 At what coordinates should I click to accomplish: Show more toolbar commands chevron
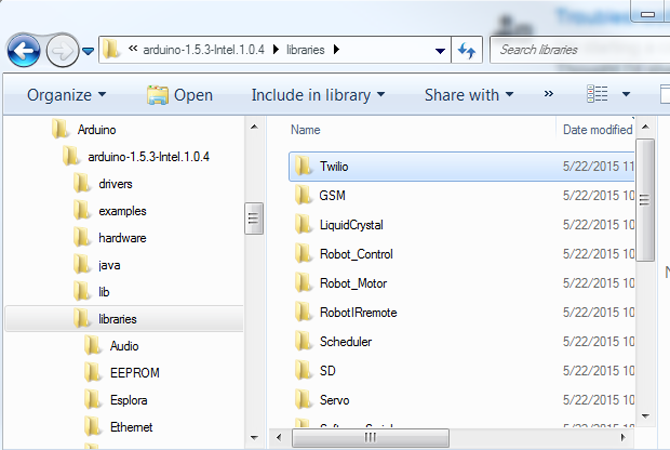tap(549, 94)
